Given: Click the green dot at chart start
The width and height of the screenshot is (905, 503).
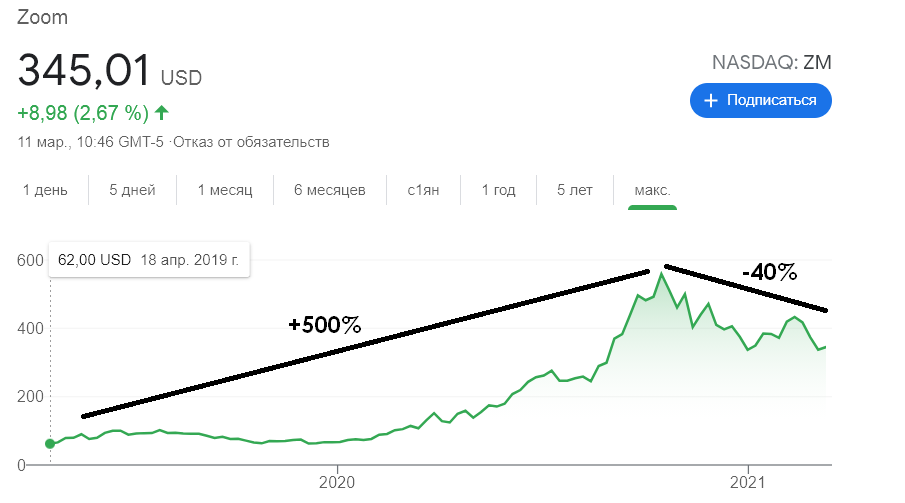Looking at the screenshot, I should coord(50,444).
